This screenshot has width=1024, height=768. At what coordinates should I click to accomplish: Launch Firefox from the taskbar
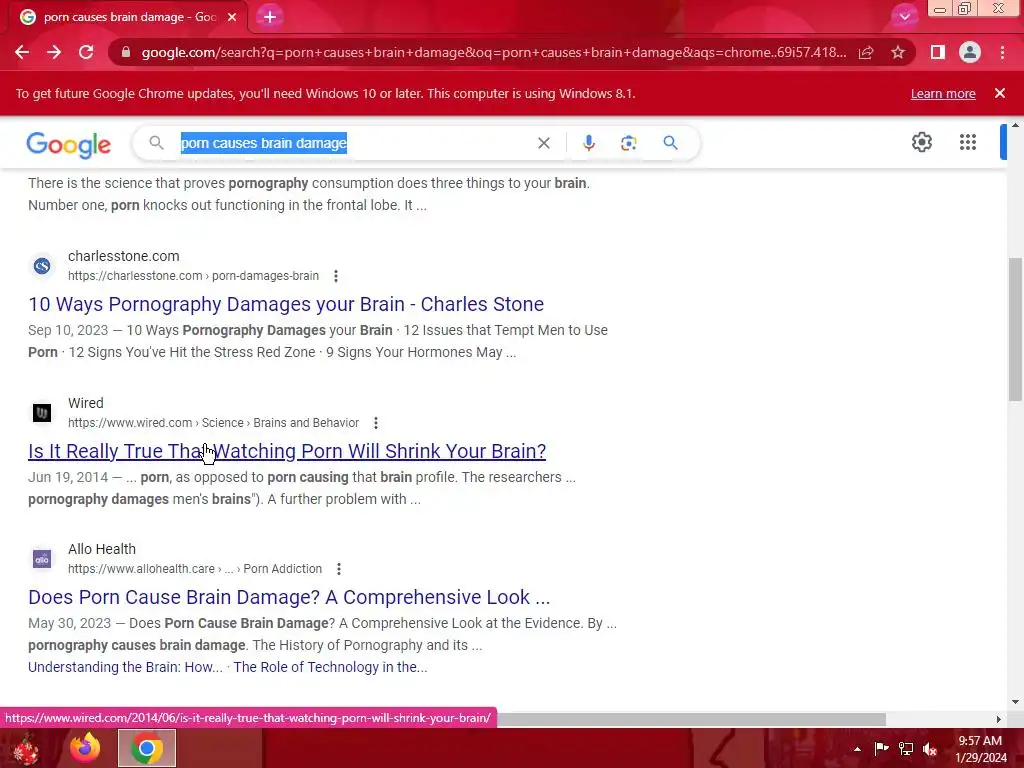[86, 748]
